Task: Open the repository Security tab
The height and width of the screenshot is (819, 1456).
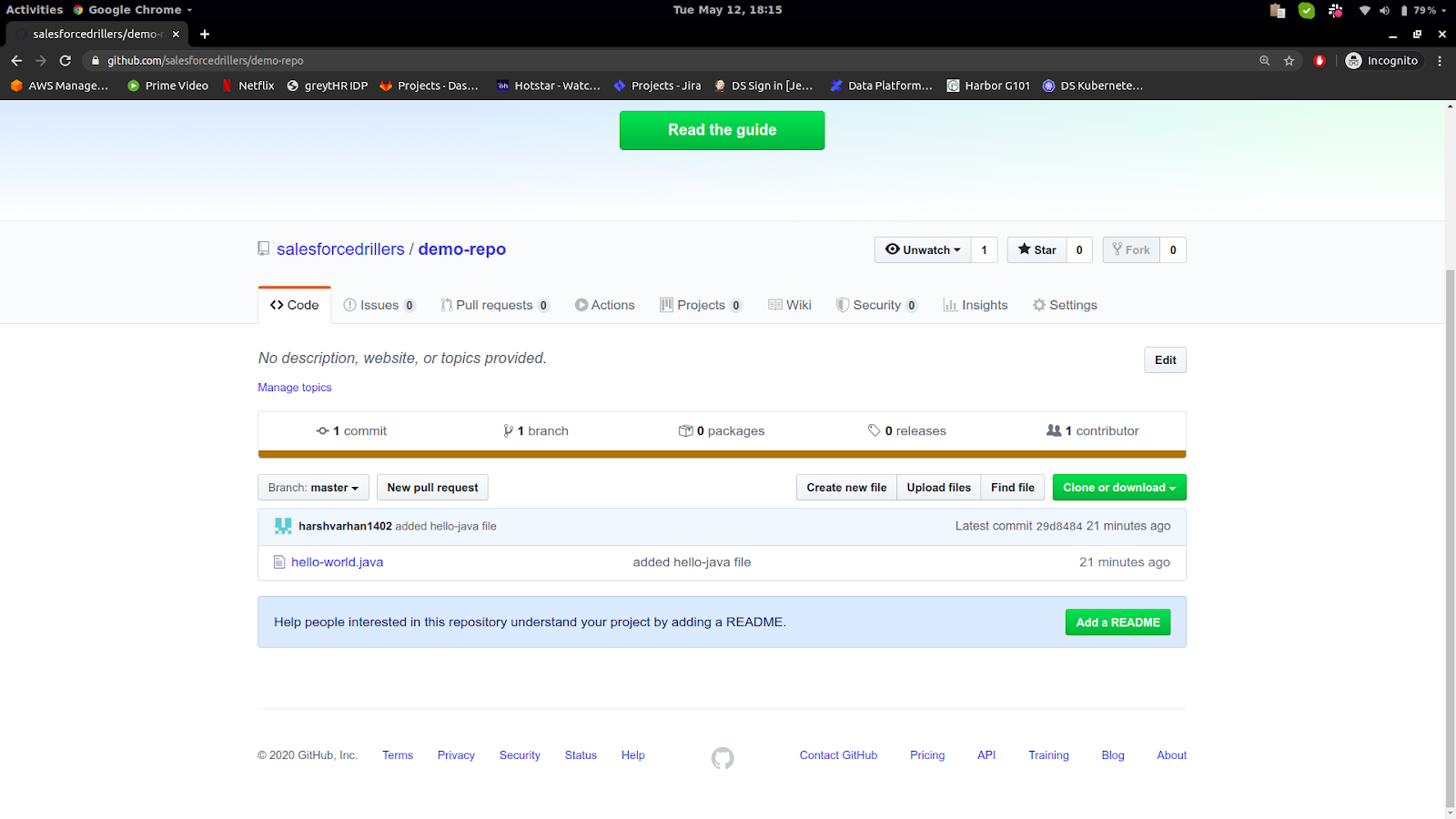Action: [x=877, y=305]
